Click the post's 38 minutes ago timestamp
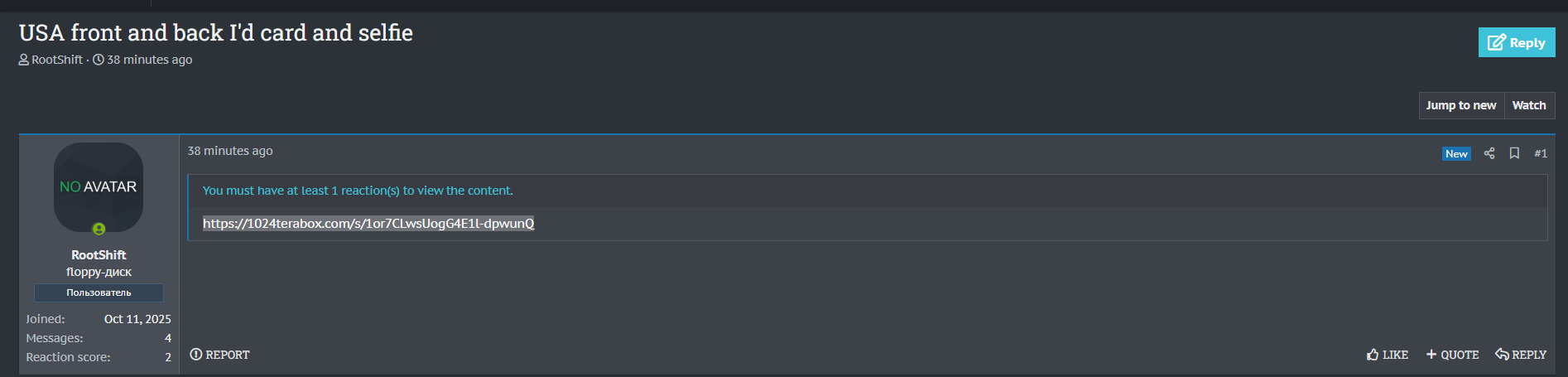Viewport: 1568px width, 377px height. (230, 151)
